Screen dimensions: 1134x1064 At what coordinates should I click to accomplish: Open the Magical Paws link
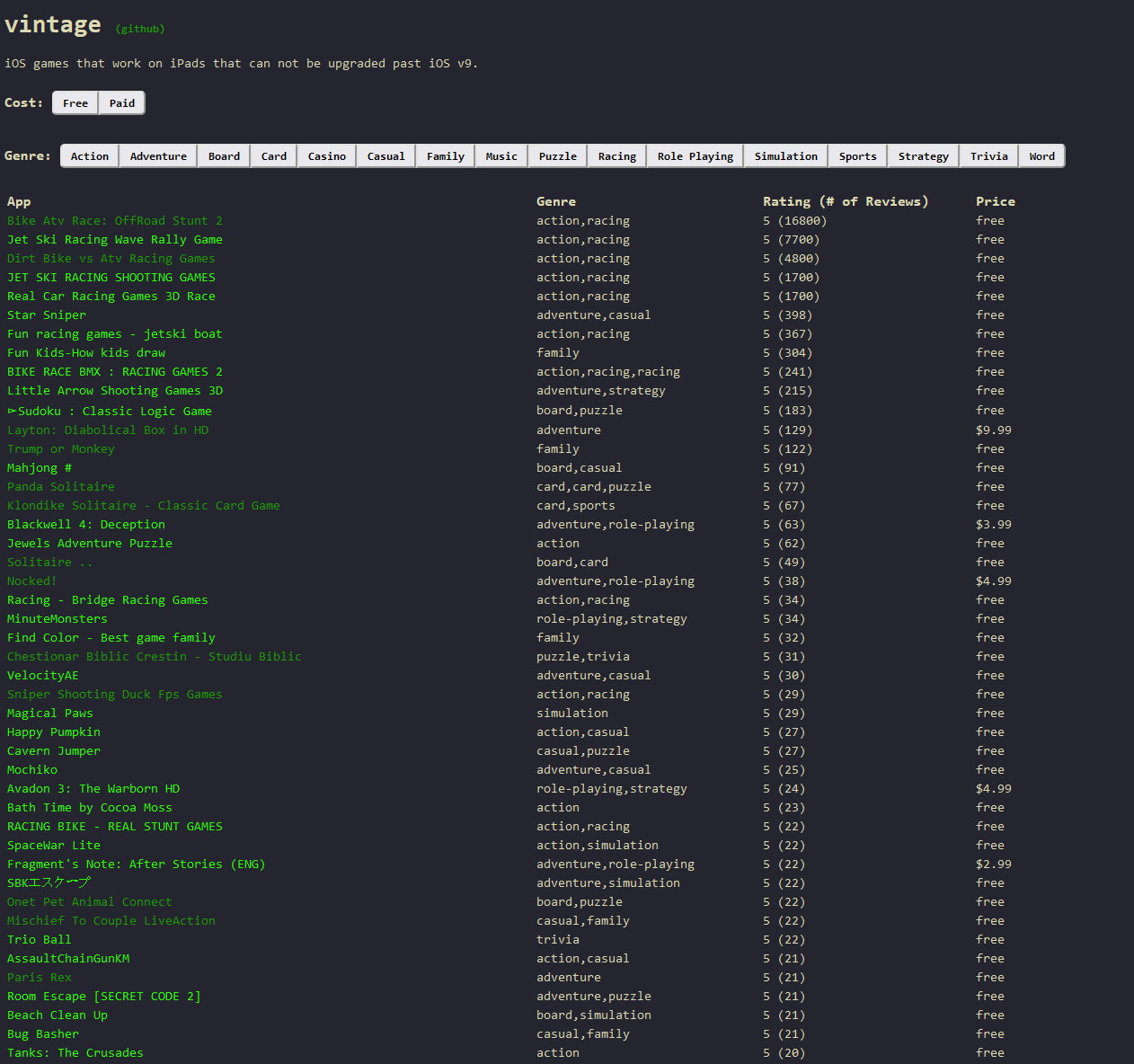[50, 714]
